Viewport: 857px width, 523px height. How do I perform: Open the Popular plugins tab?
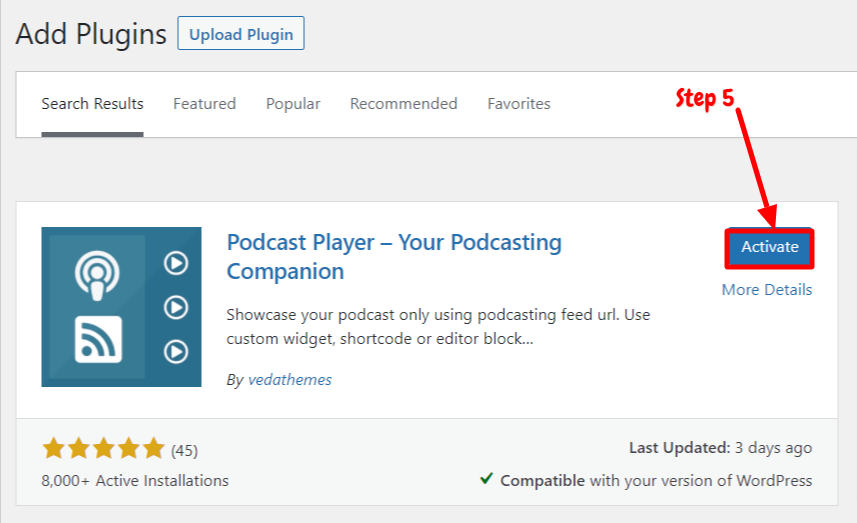[293, 104]
